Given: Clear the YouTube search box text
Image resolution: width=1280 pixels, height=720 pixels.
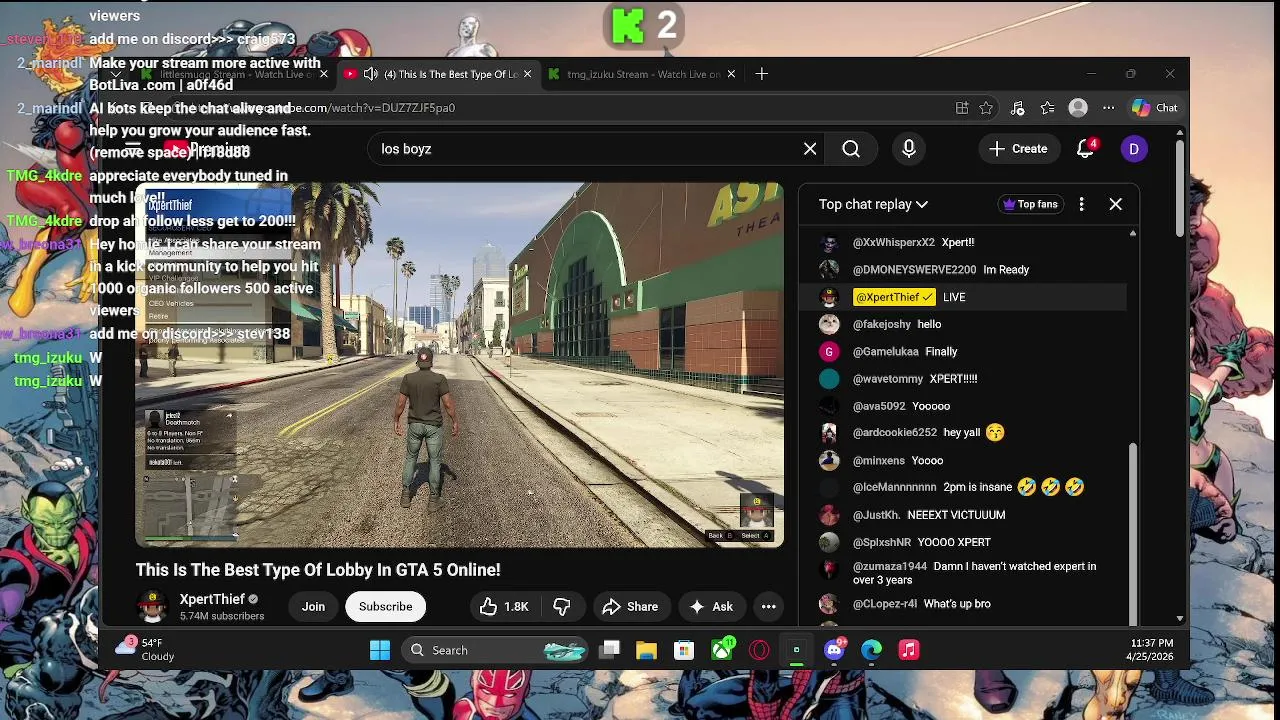Looking at the screenshot, I should pyautogui.click(x=810, y=149).
